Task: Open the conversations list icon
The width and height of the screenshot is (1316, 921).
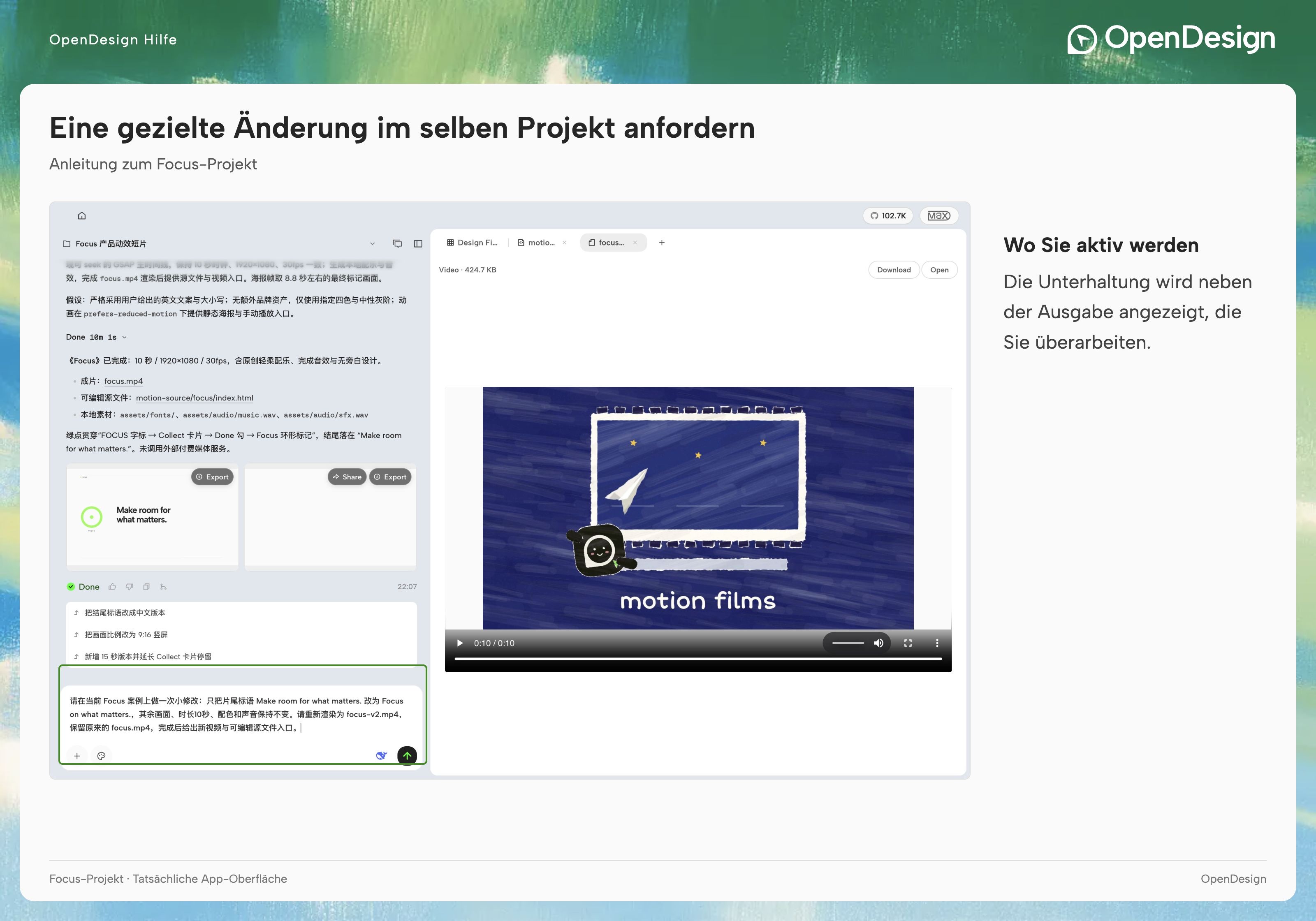Action: pyautogui.click(x=397, y=243)
